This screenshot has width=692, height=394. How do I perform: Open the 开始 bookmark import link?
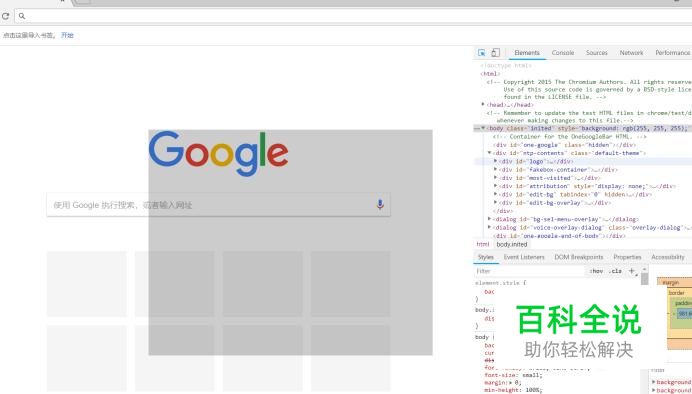pyautogui.click(x=67, y=35)
